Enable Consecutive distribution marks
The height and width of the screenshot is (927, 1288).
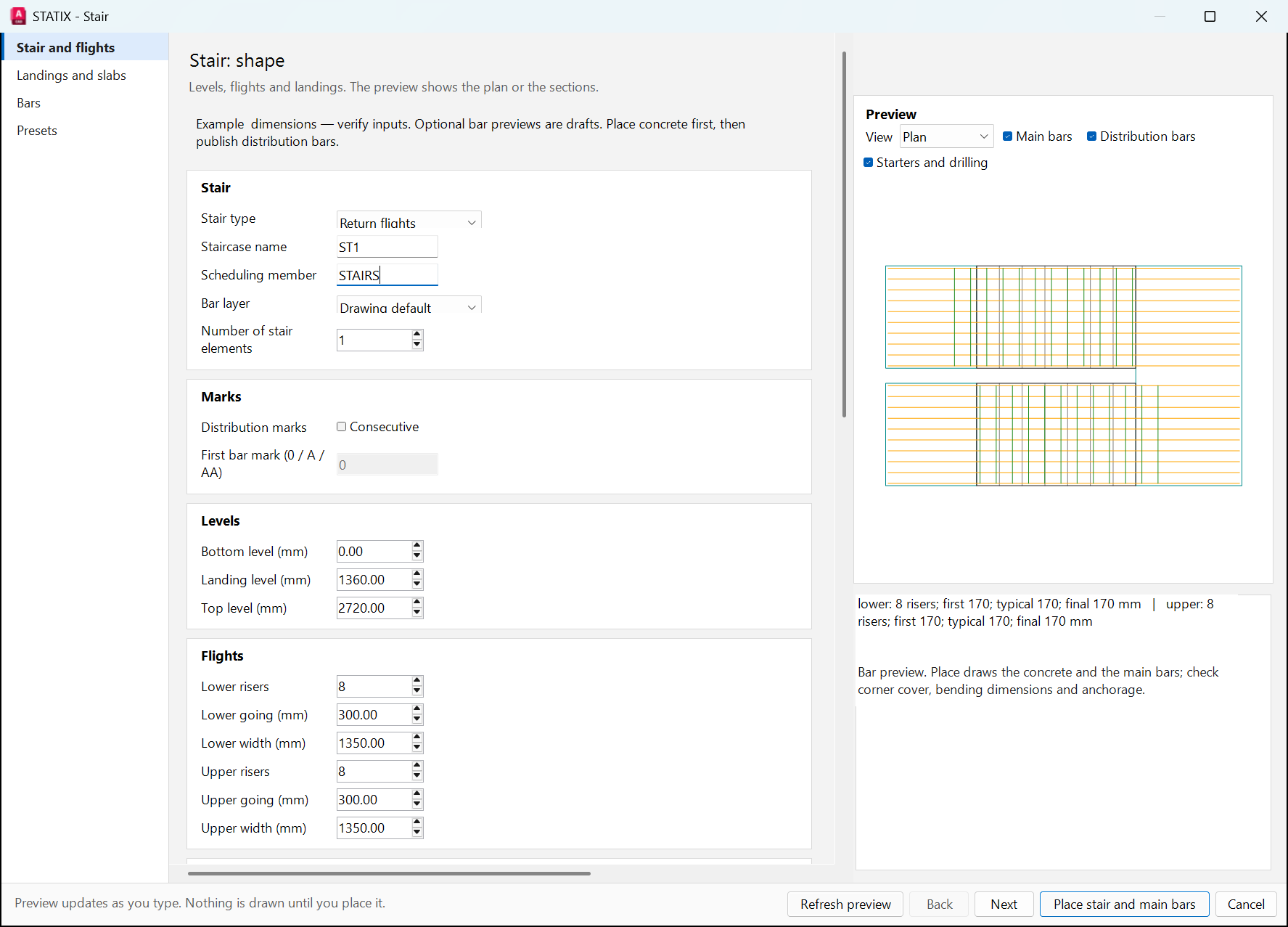click(x=341, y=427)
